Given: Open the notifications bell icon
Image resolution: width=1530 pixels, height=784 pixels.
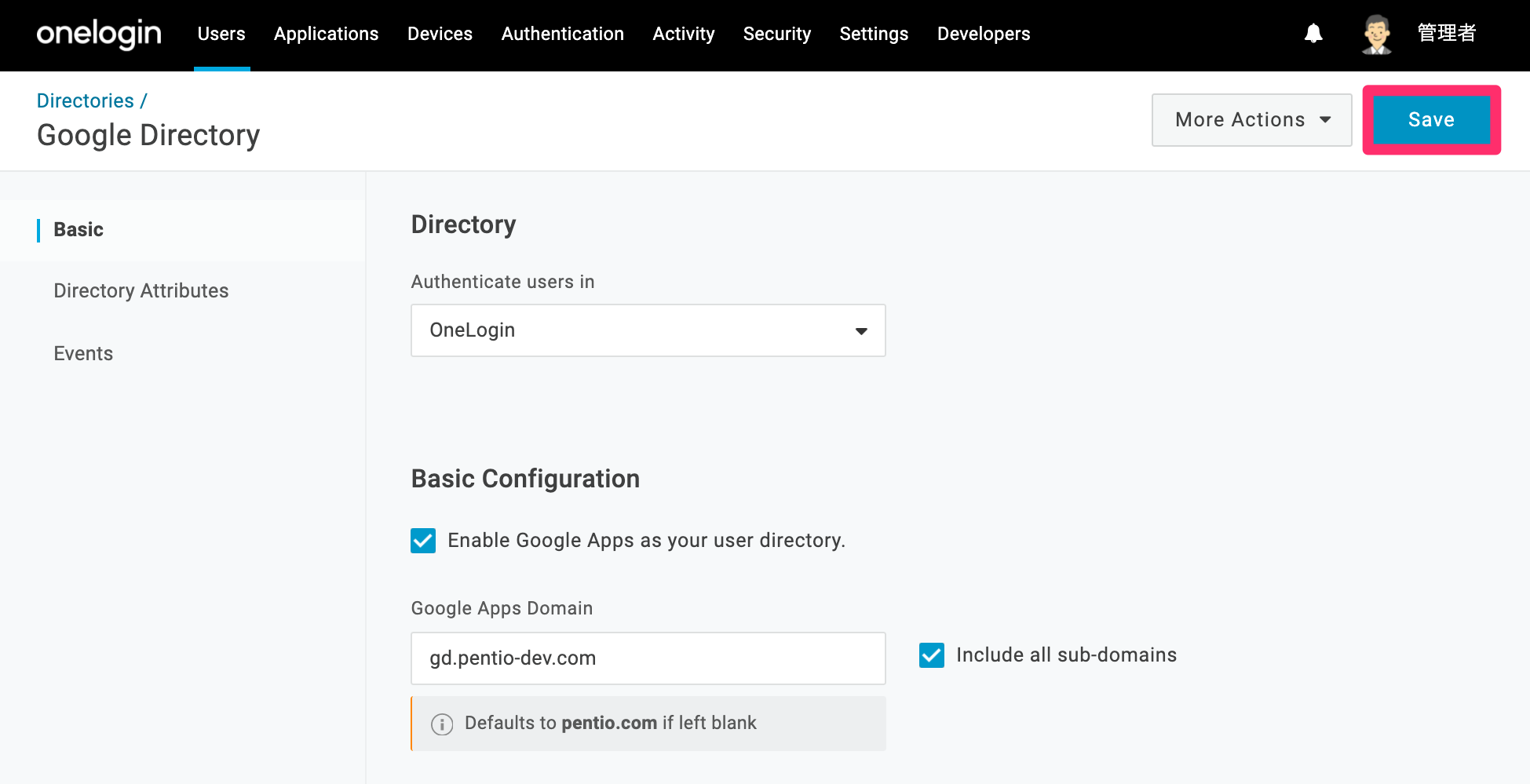Looking at the screenshot, I should 1313,34.
